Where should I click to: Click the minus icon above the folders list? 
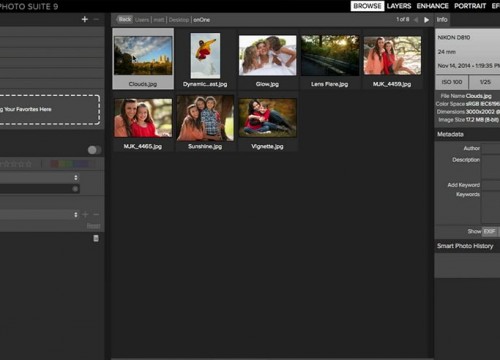coord(96,19)
